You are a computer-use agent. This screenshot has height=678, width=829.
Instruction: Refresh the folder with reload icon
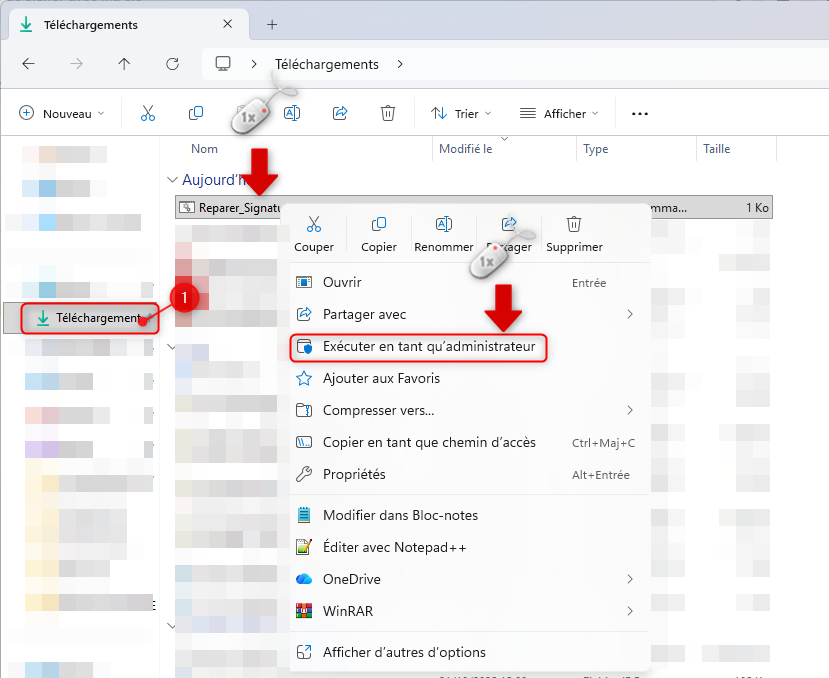pos(172,64)
